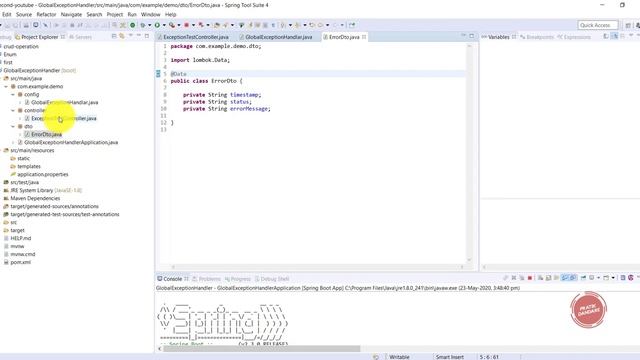This screenshot has height=360, width=640.
Task: Collapse the com.example.demo package node
Action: click(x=6, y=87)
